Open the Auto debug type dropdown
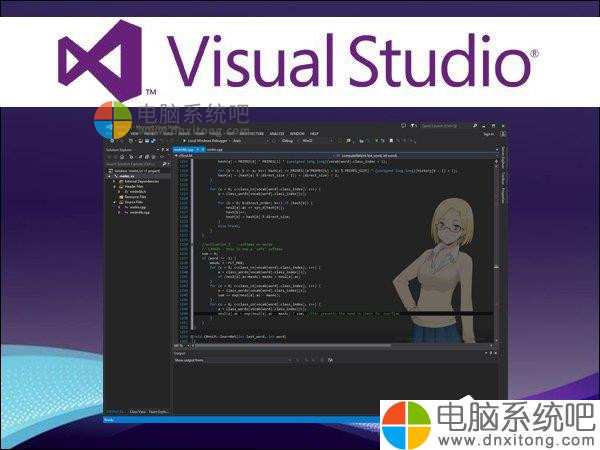Viewport: 600px width, 450px height. click(x=251, y=141)
